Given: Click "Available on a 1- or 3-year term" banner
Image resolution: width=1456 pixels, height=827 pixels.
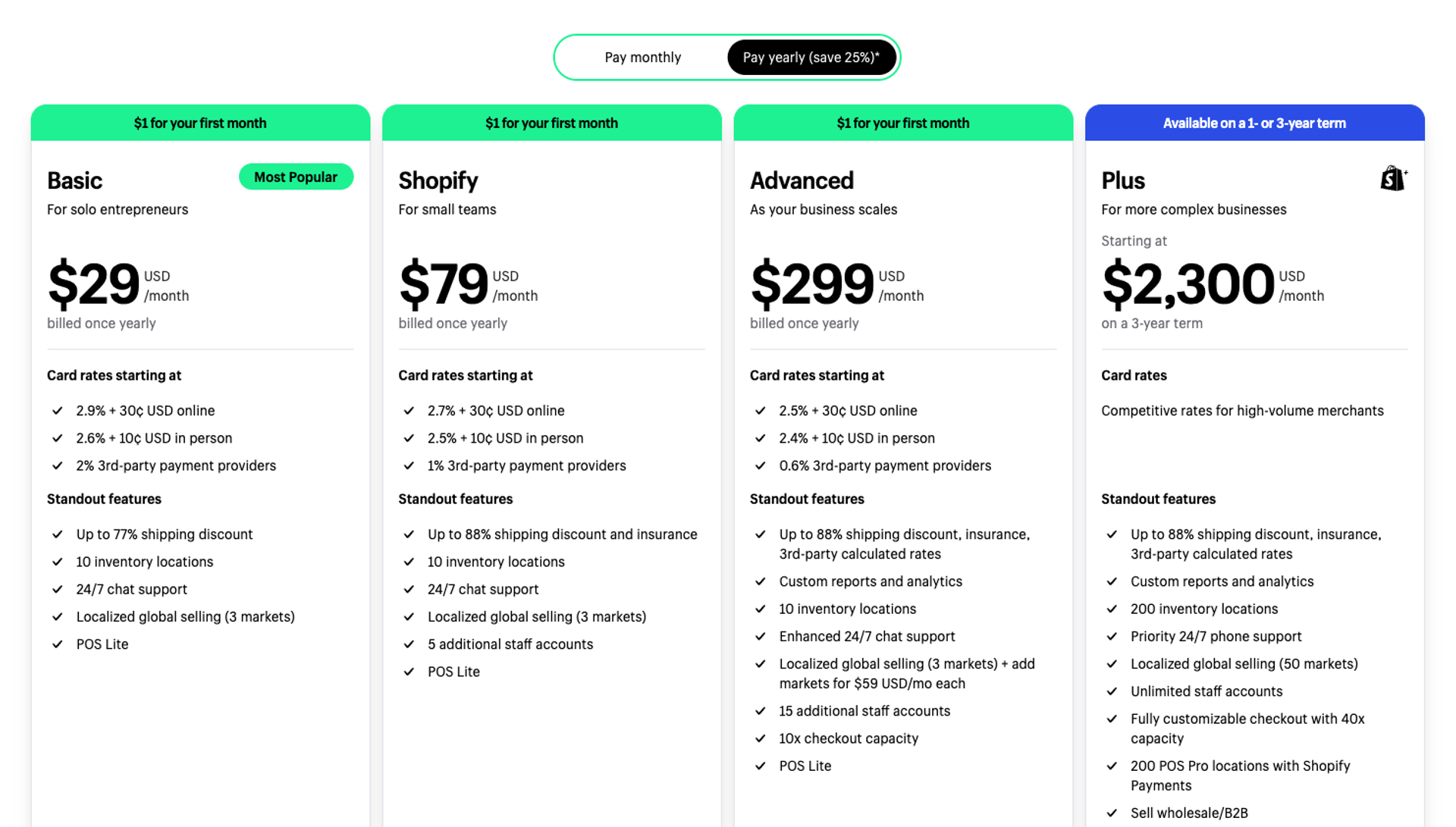Looking at the screenshot, I should pyautogui.click(x=1254, y=123).
